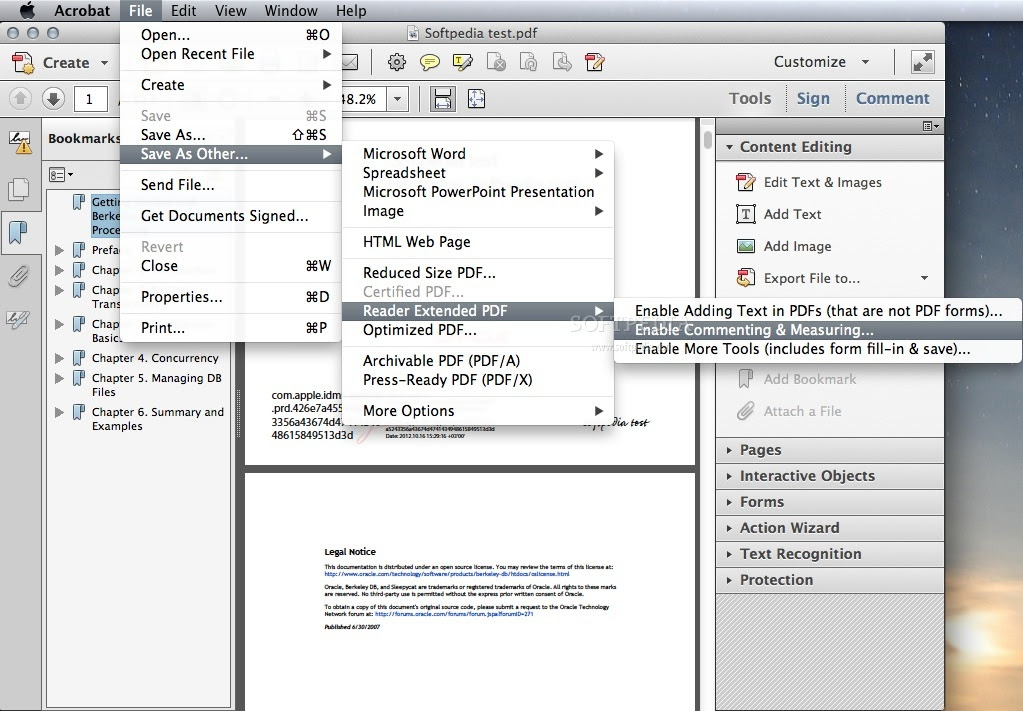
Task: Open the Customize dropdown
Action: pyautogui.click(x=821, y=62)
